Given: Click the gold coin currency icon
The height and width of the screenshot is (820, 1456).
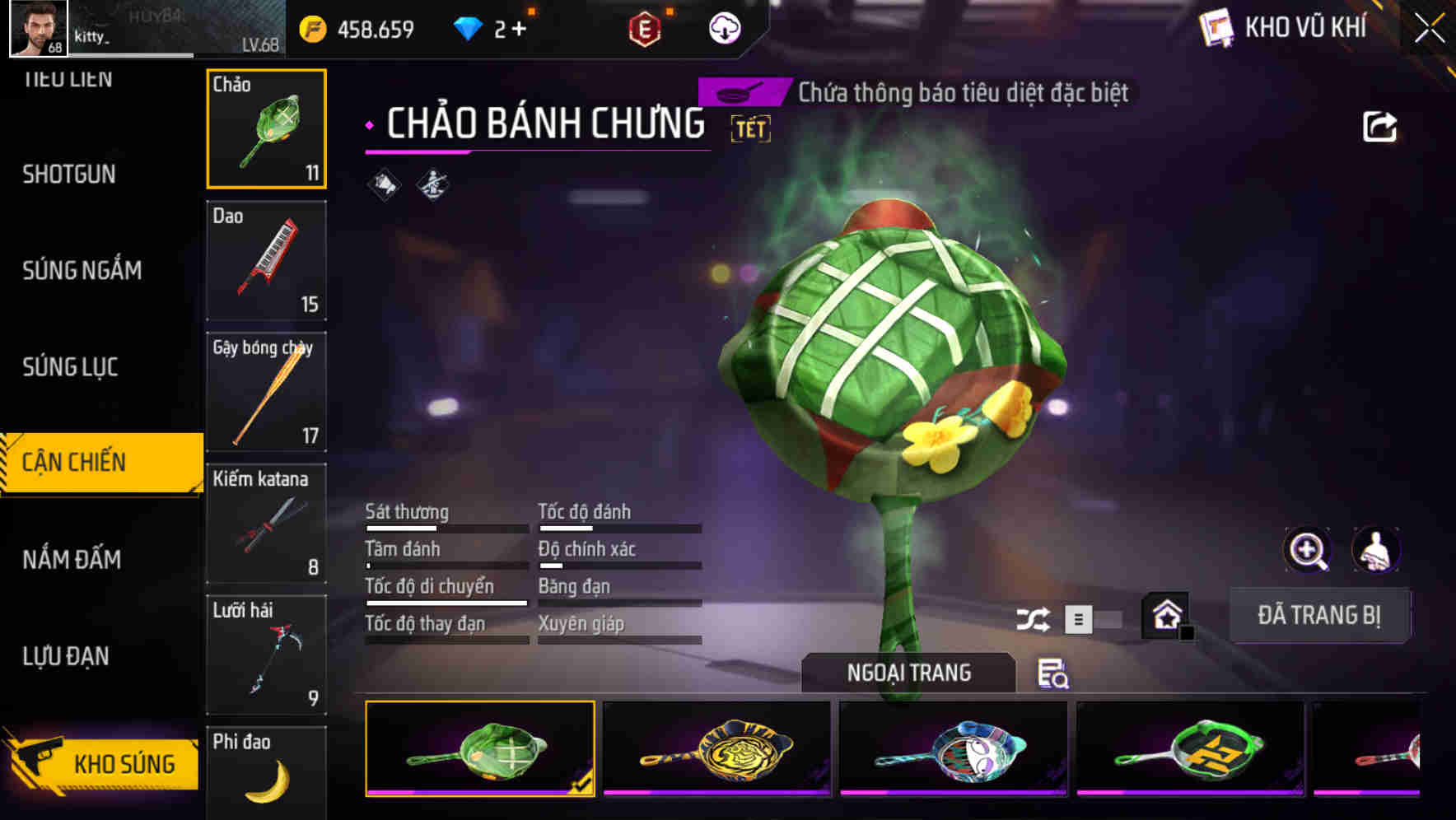Looking at the screenshot, I should pos(313,30).
